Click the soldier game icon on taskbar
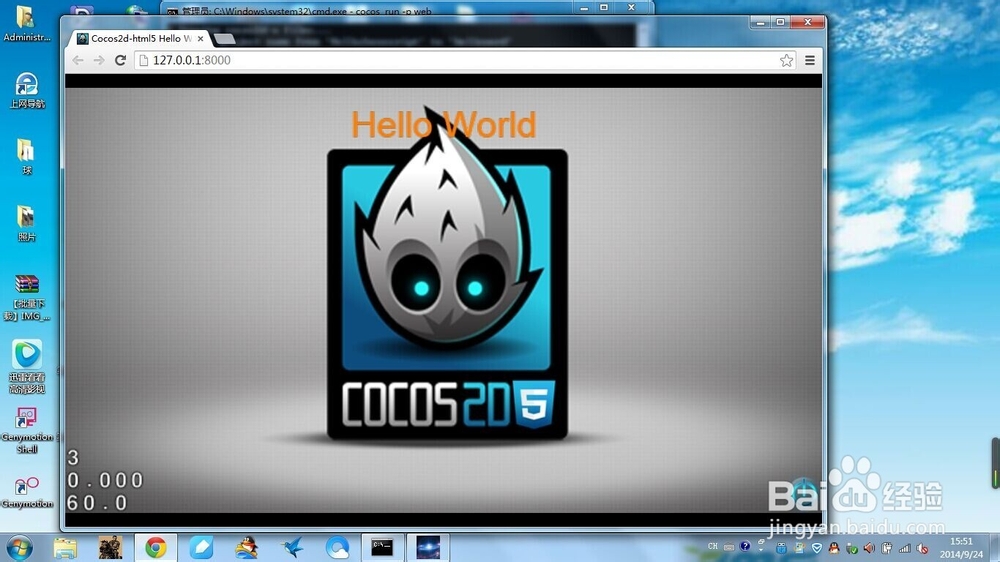 click(110, 548)
